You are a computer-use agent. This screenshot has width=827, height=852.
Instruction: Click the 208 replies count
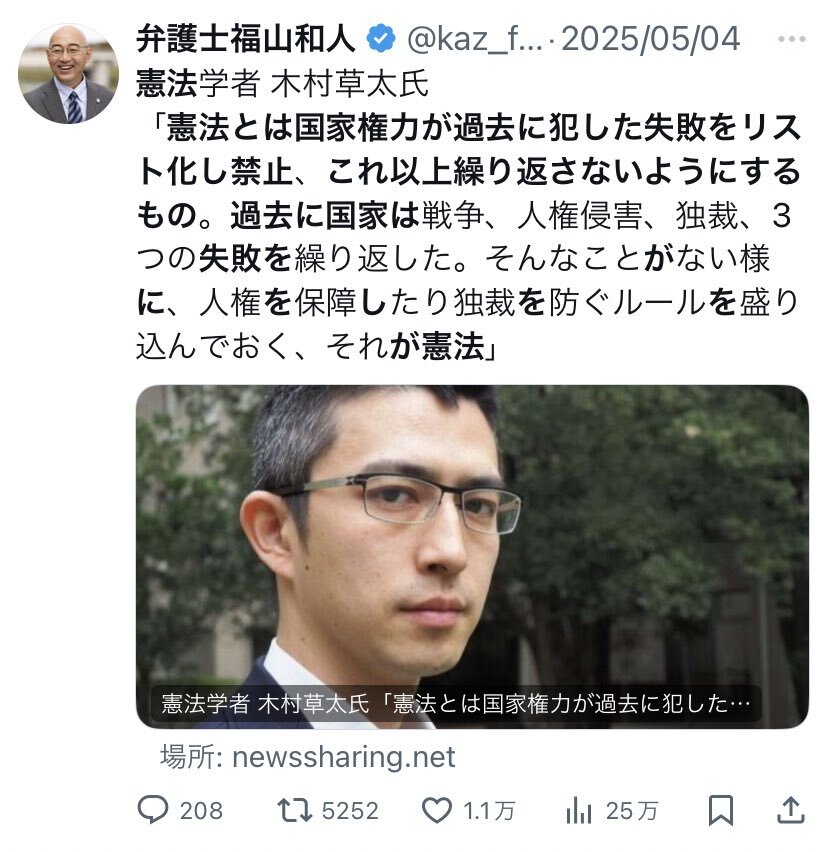coord(201,811)
